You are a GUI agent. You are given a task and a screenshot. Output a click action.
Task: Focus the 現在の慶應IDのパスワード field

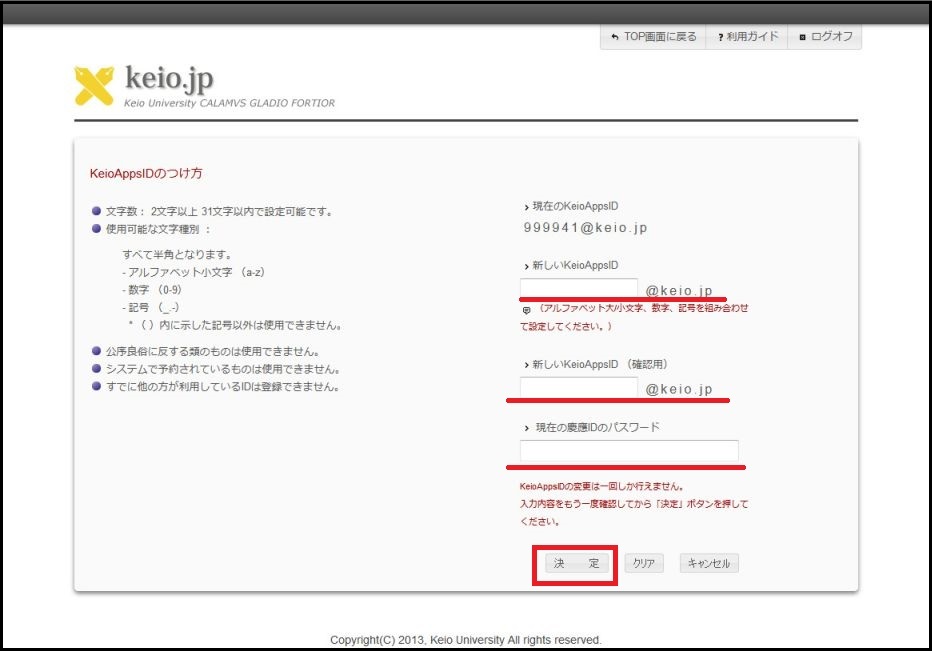point(629,451)
